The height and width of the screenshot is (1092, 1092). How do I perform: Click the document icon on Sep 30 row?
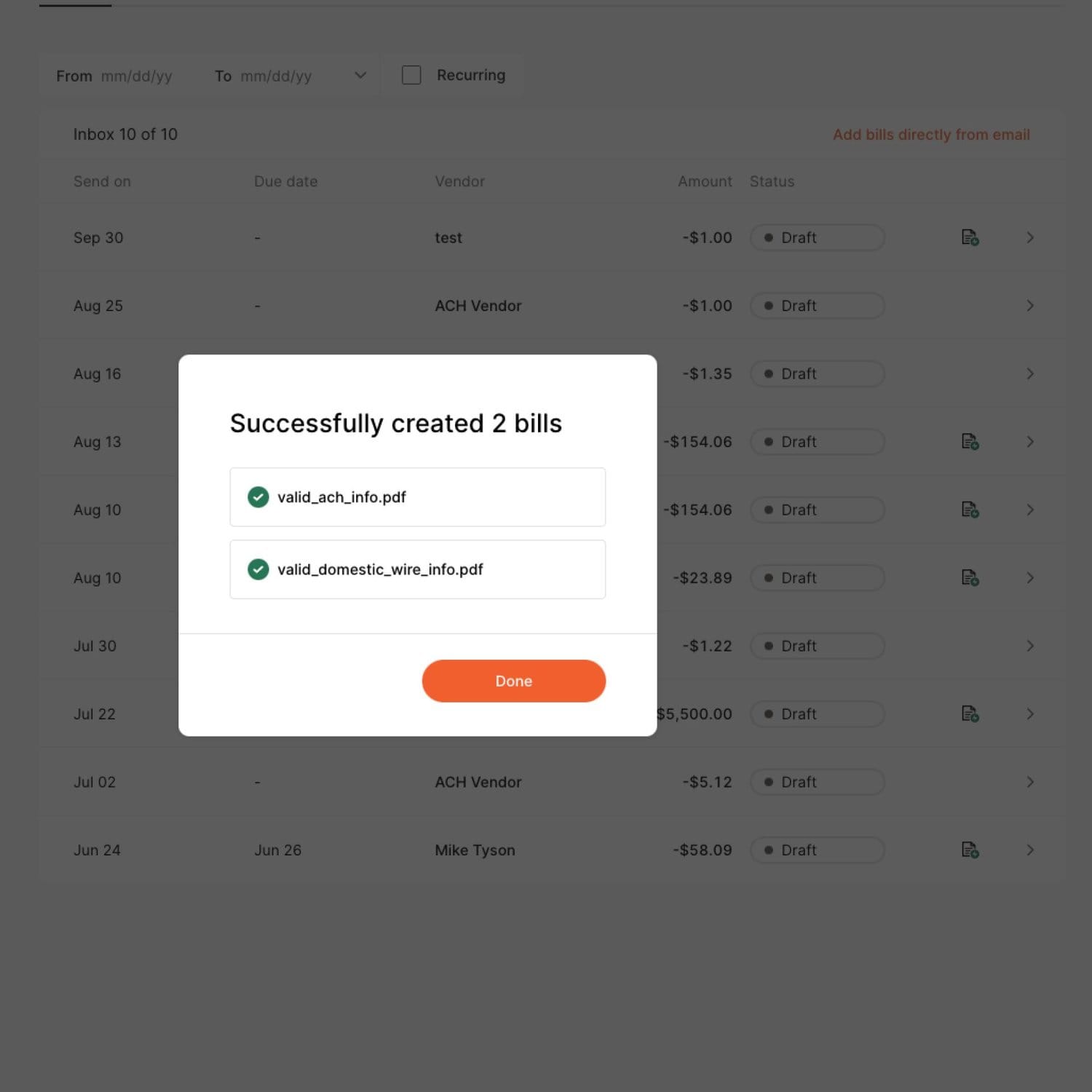click(970, 237)
